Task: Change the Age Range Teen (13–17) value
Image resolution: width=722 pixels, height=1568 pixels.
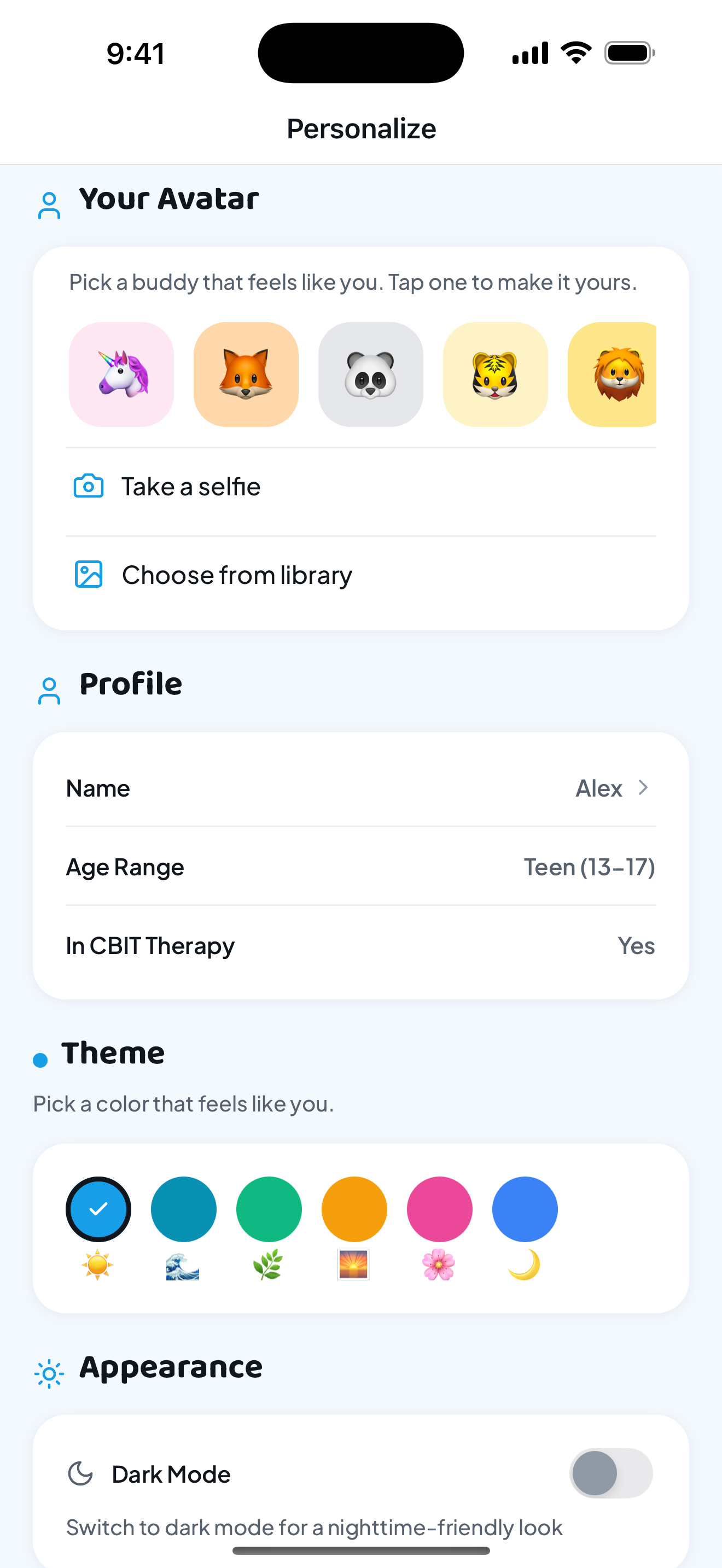Action: coord(589,867)
